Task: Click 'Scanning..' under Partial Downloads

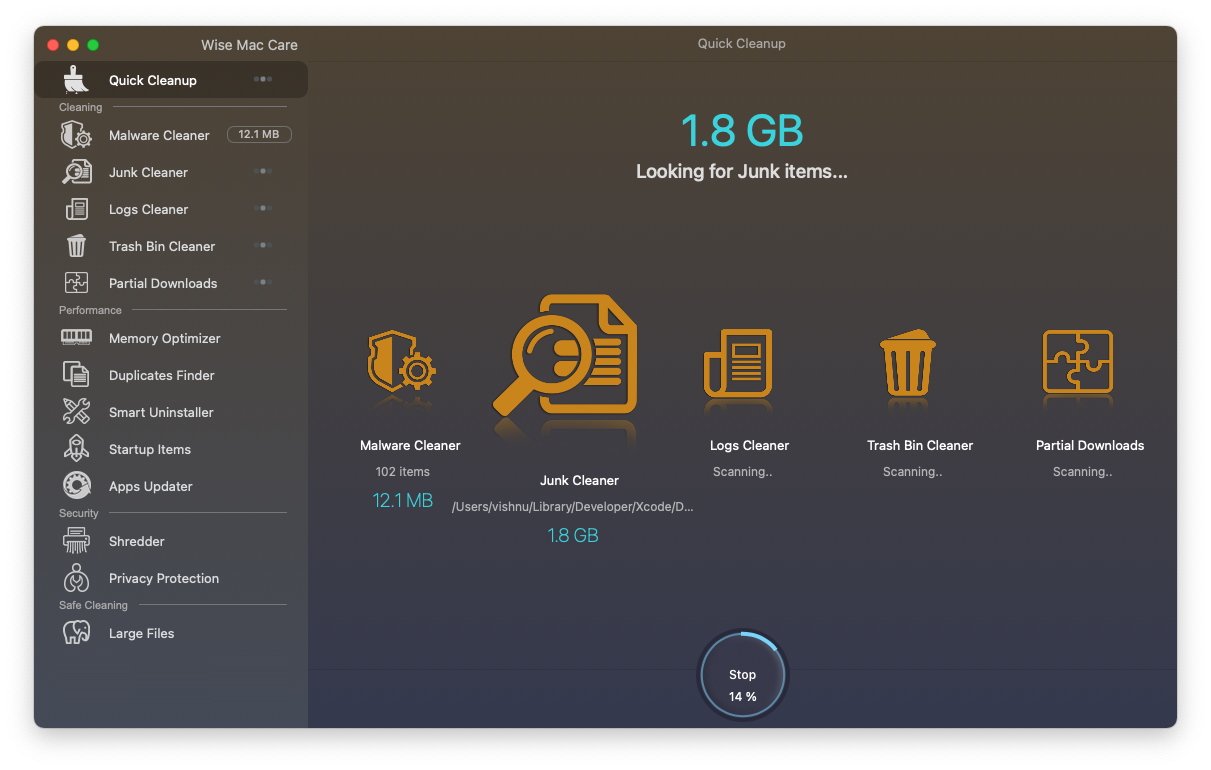Action: click(1083, 472)
